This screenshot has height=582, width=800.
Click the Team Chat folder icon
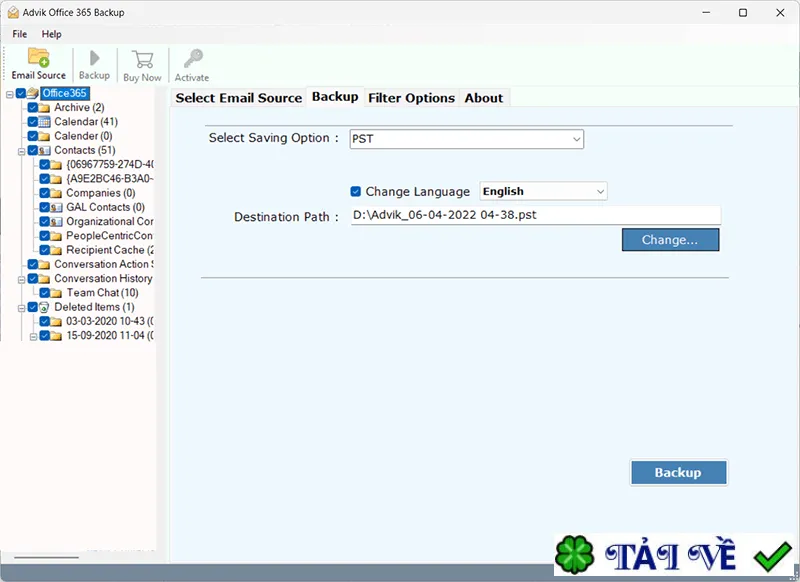(56, 293)
